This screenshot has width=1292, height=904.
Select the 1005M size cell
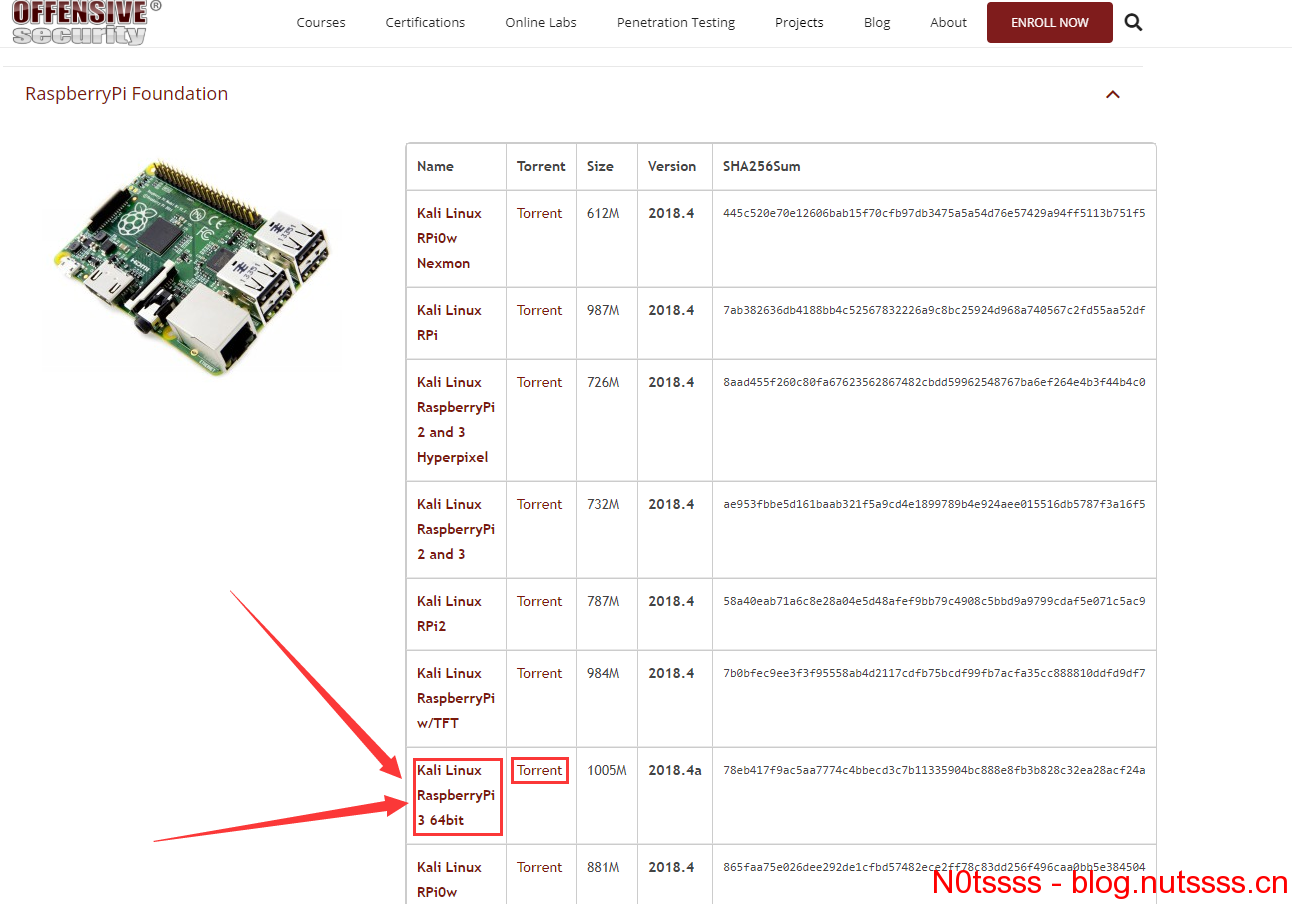tap(607, 770)
